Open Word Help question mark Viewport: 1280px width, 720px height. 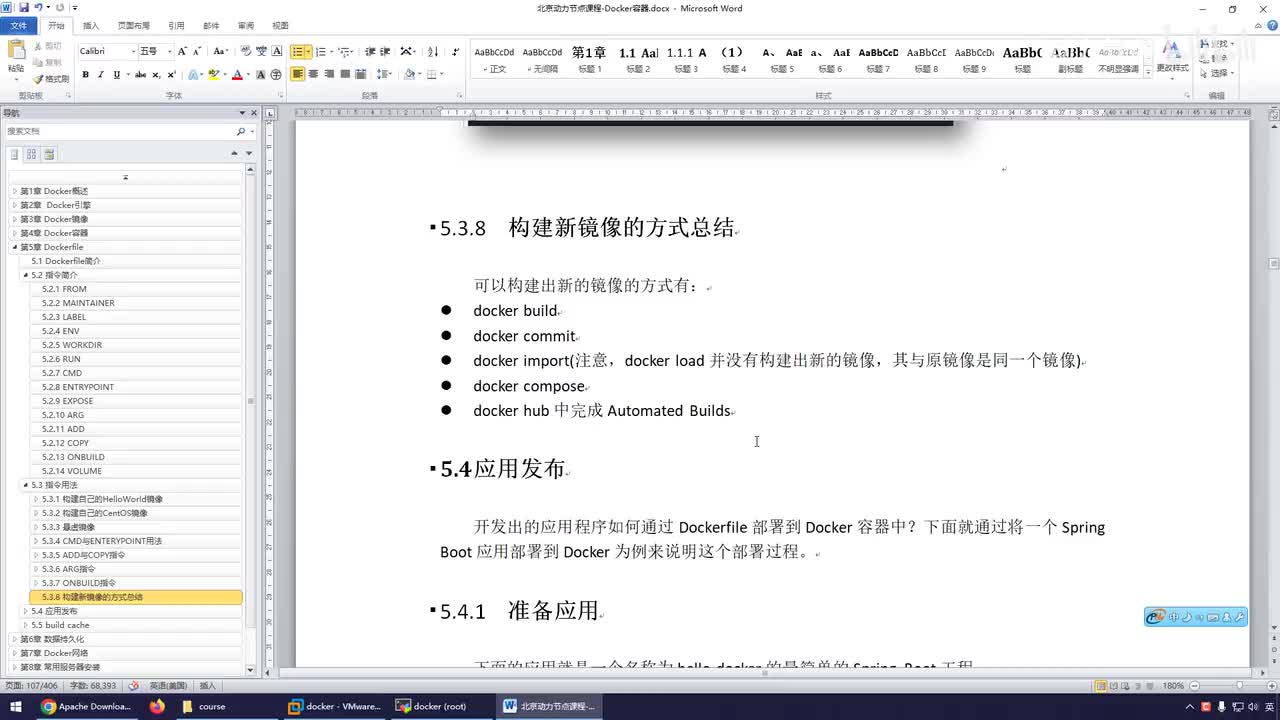[x=1271, y=26]
